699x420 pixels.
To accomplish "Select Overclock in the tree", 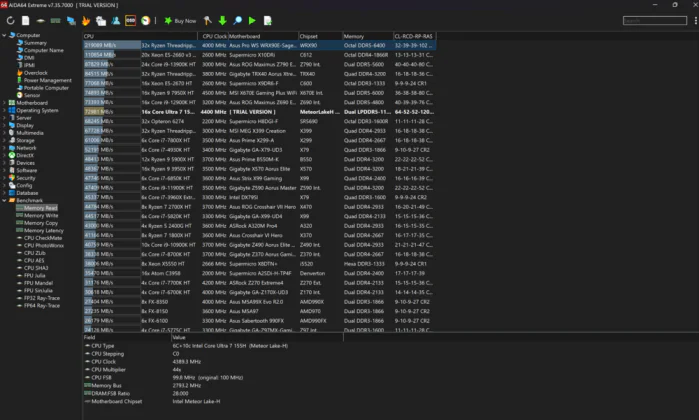I will [36, 73].
